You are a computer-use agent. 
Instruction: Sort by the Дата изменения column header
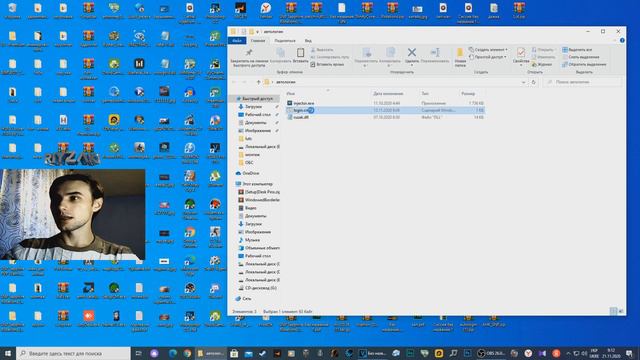click(x=388, y=94)
